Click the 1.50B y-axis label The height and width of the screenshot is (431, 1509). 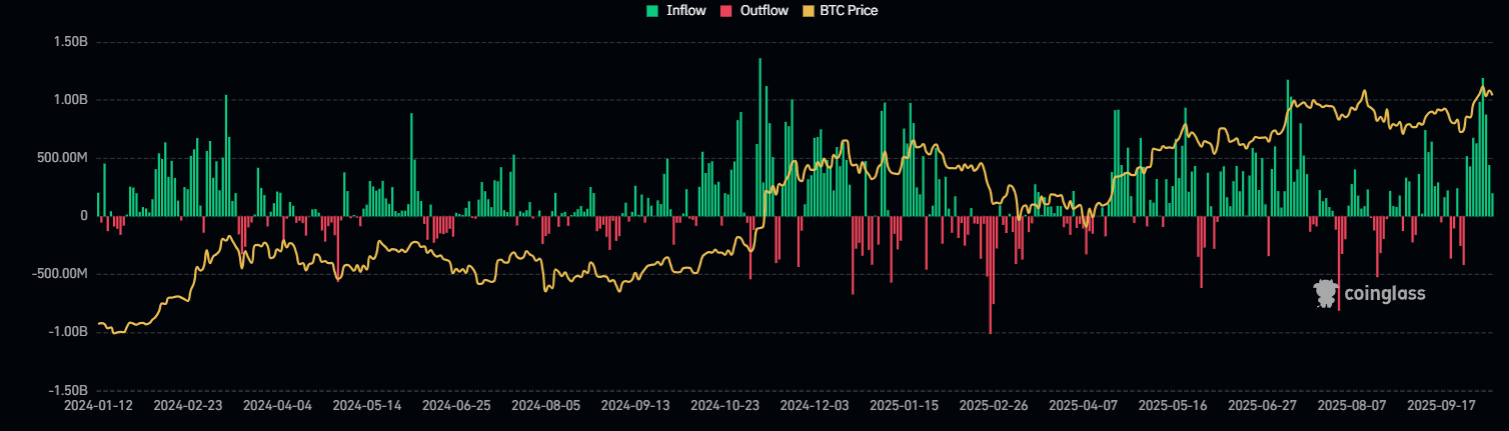(68, 43)
